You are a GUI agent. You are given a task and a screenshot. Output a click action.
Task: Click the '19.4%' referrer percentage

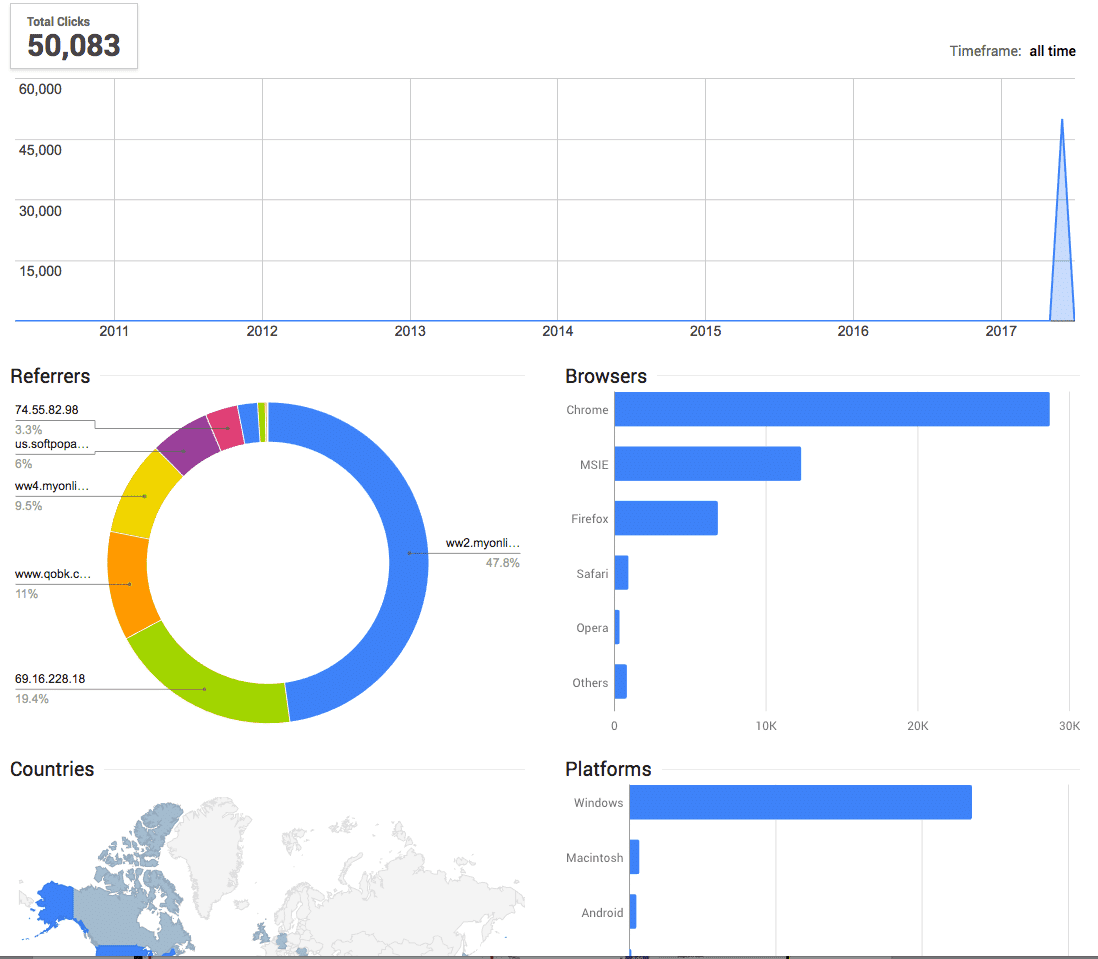(32, 699)
